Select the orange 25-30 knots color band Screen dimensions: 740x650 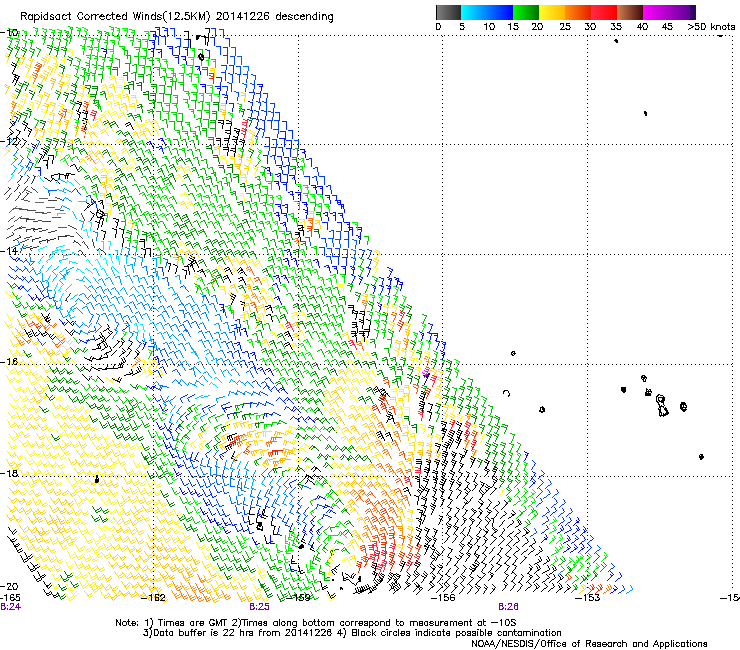tap(578, 12)
